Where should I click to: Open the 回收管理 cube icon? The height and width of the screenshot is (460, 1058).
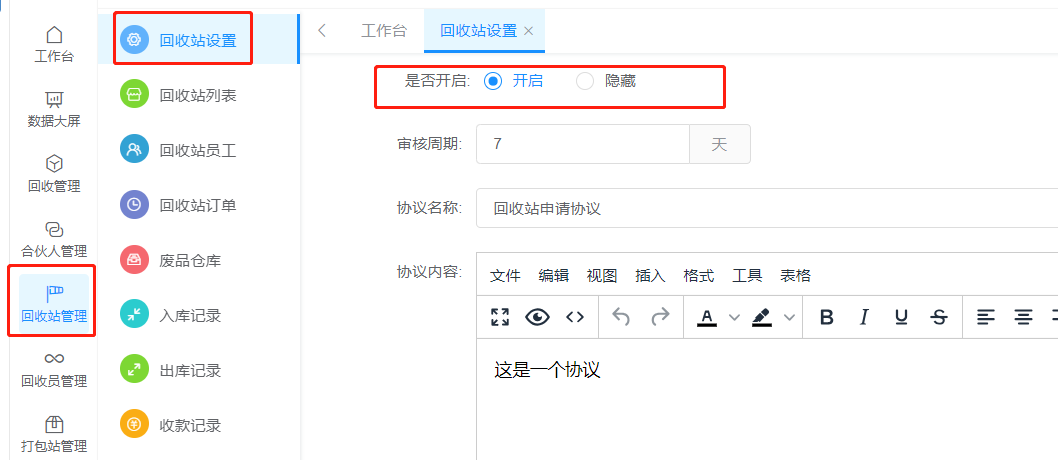[x=54, y=164]
